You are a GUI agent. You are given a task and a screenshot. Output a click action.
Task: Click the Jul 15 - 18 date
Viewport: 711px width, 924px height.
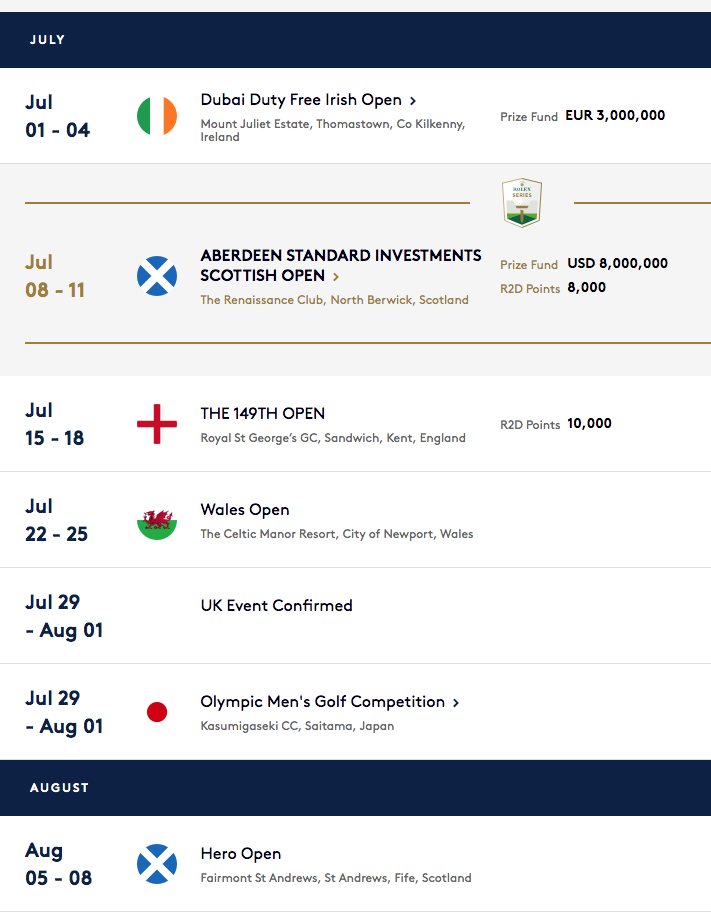click(54, 424)
